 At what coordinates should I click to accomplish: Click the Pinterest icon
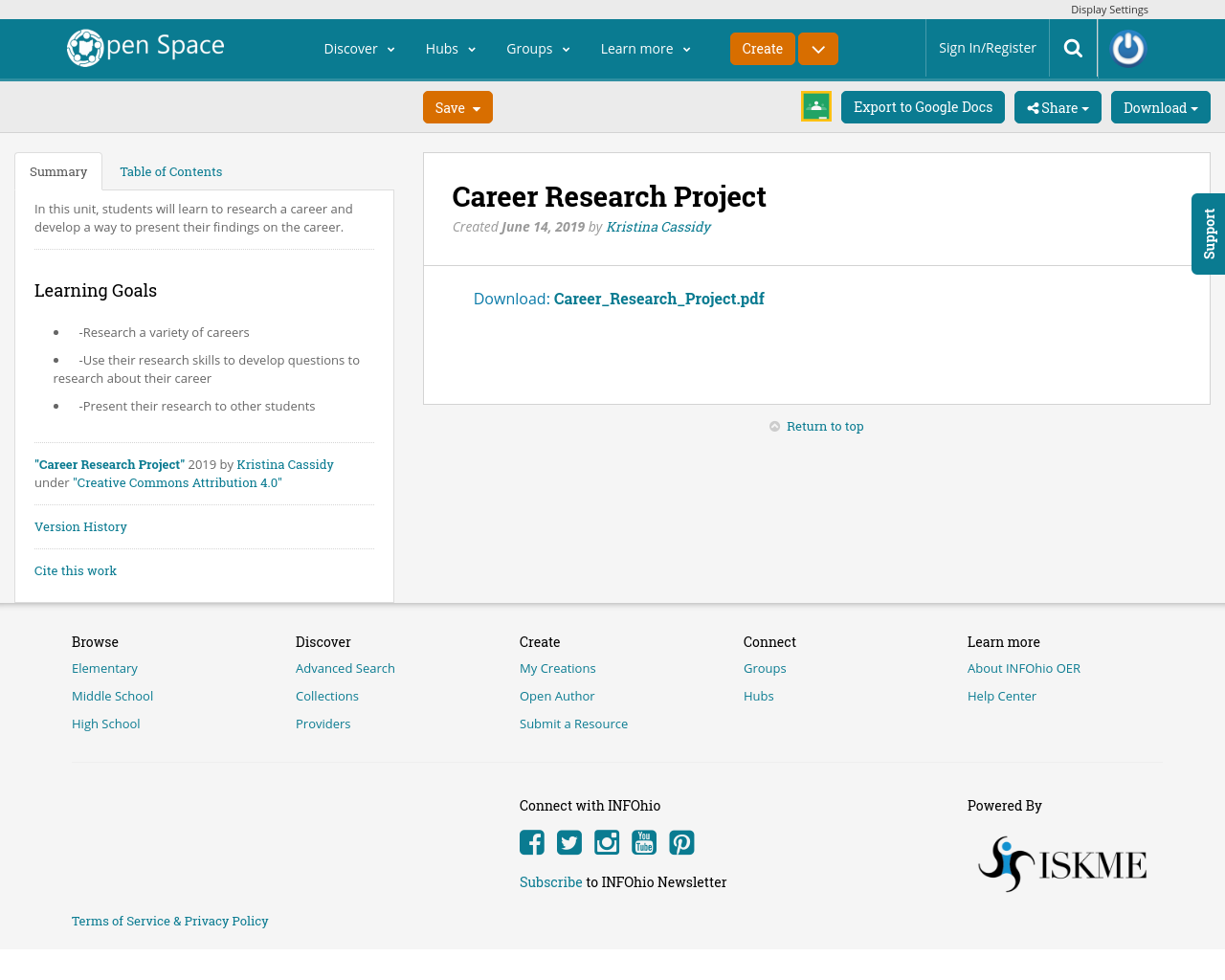680,840
